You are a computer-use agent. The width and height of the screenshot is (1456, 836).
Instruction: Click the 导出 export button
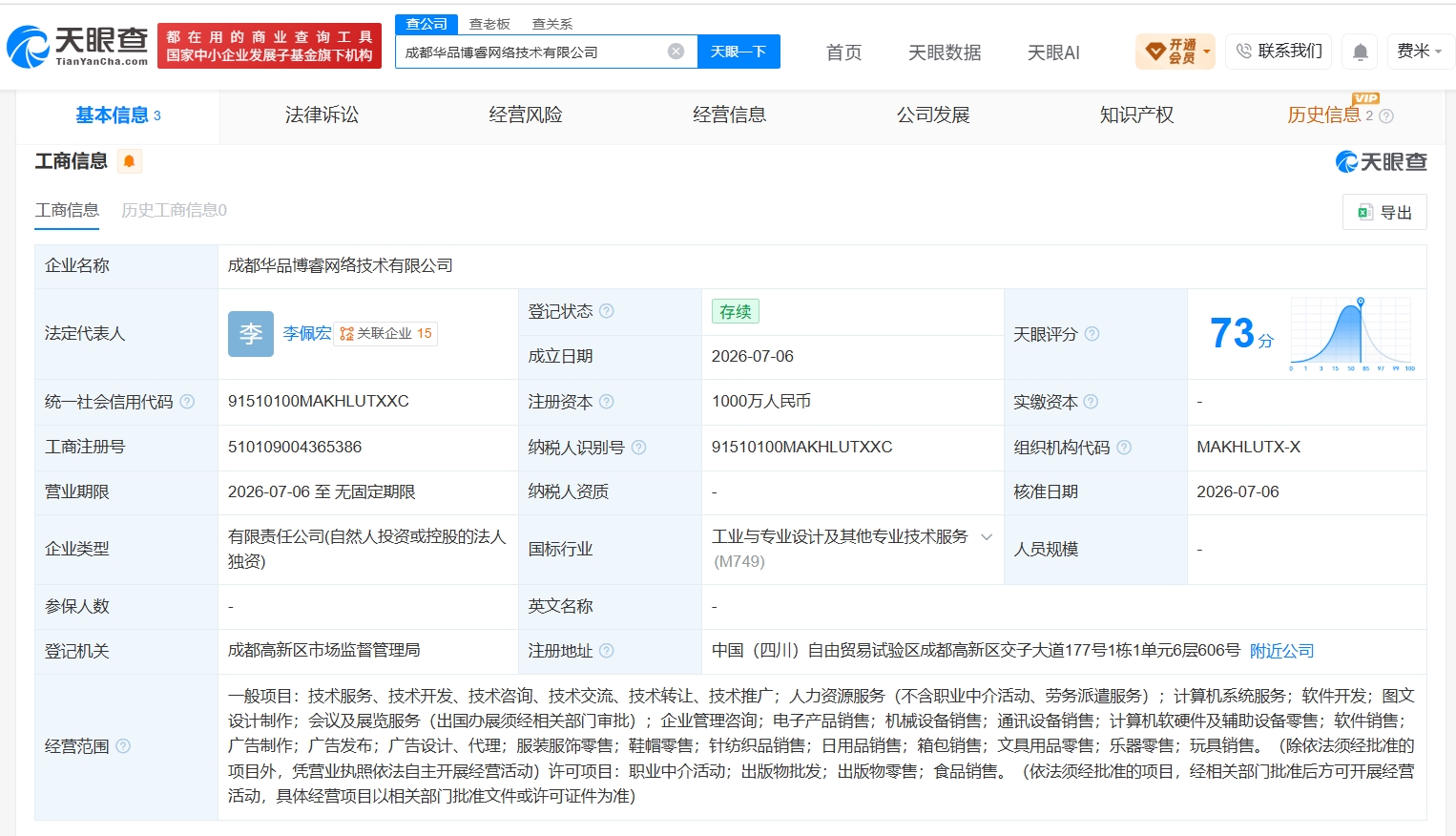(x=1384, y=212)
